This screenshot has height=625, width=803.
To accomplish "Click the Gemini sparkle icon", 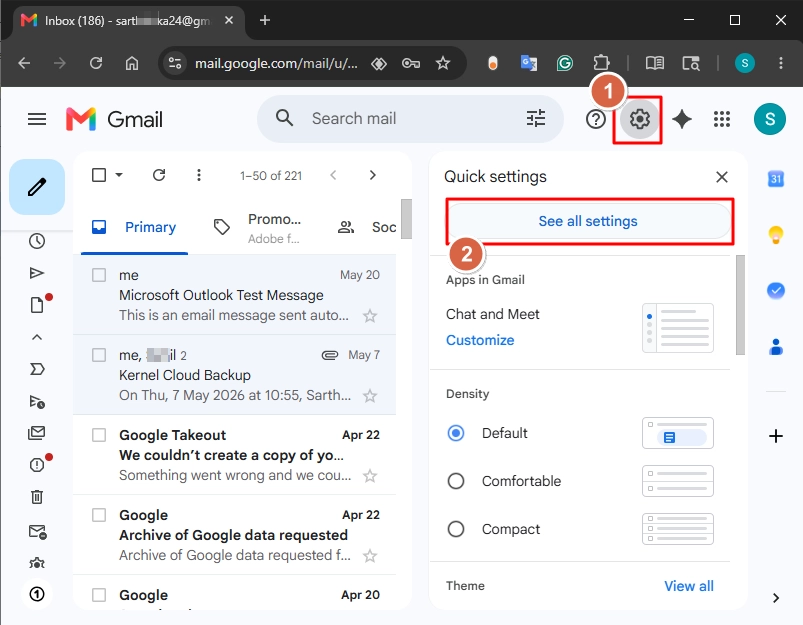I will tap(682, 119).
